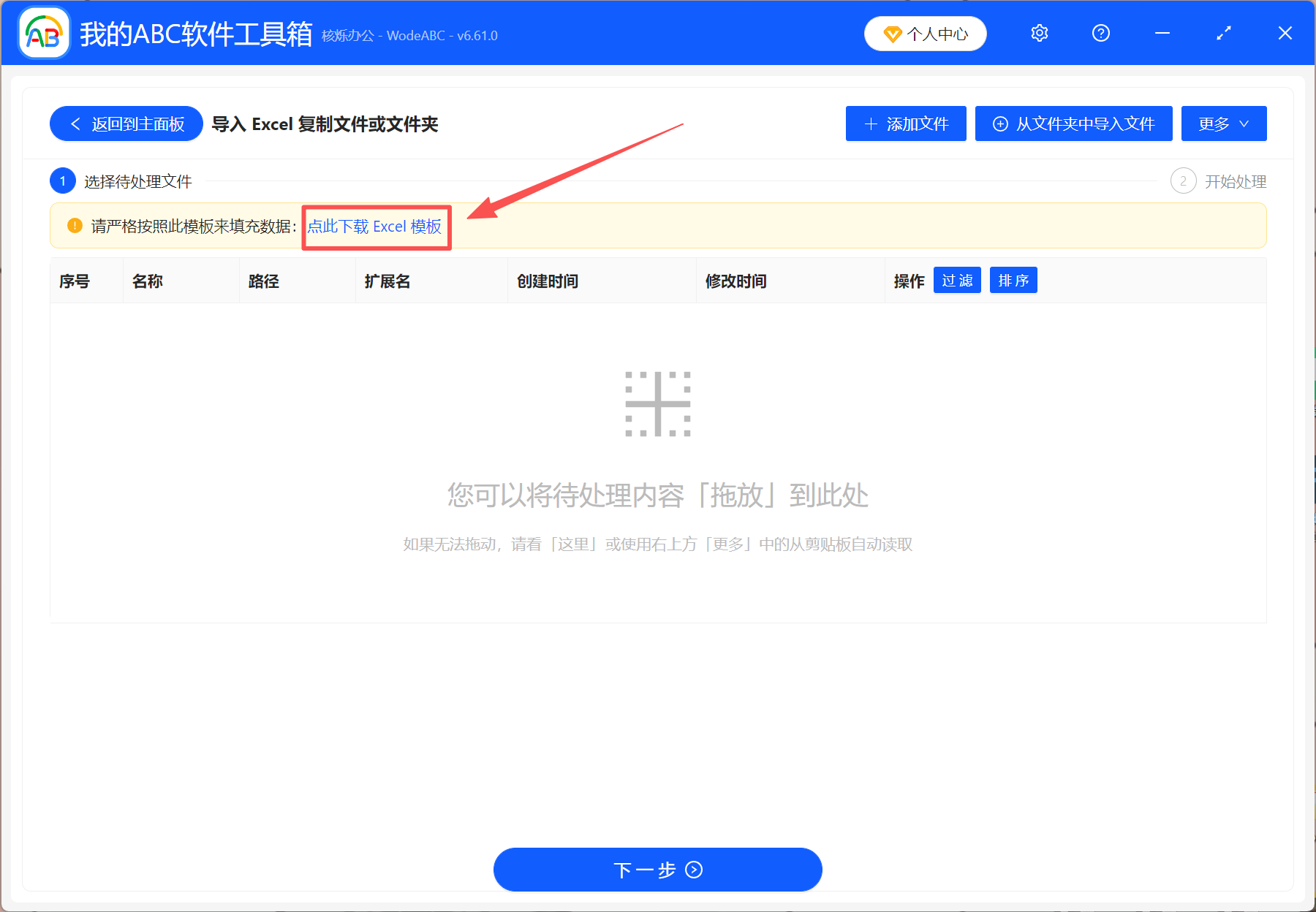1316x912 pixels.
Task: Click the help question mark icon
Action: pos(1100,33)
